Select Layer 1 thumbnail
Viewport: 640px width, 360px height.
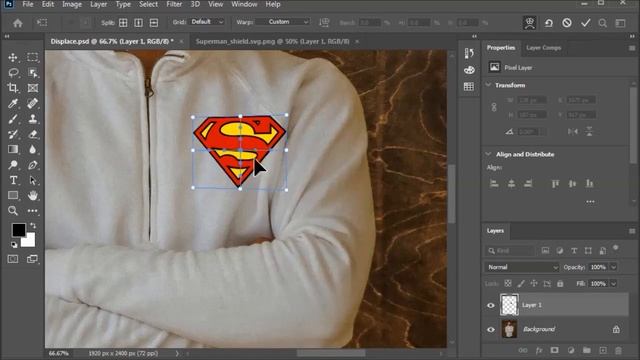(x=509, y=305)
